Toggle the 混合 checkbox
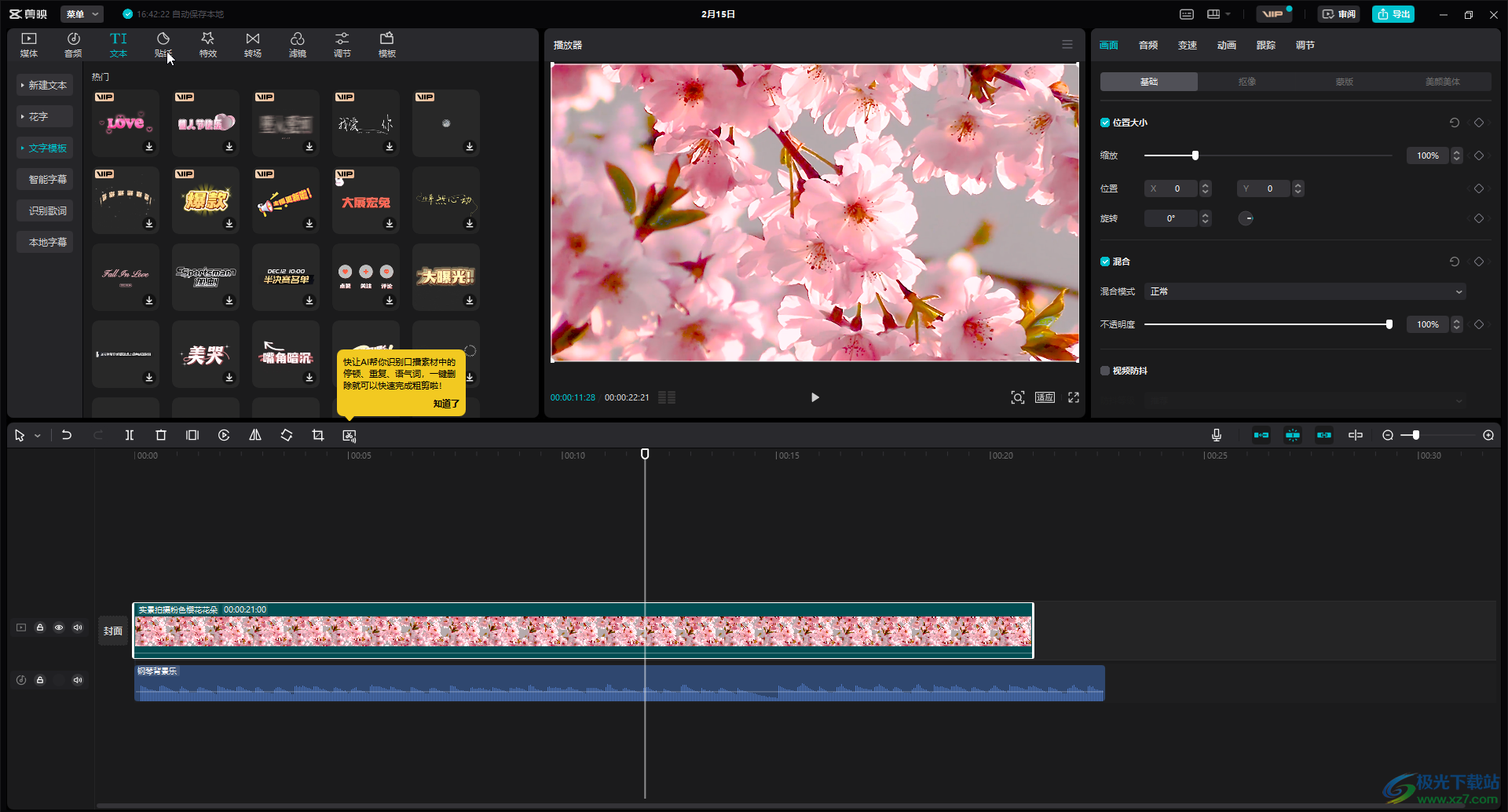 coord(1105,262)
